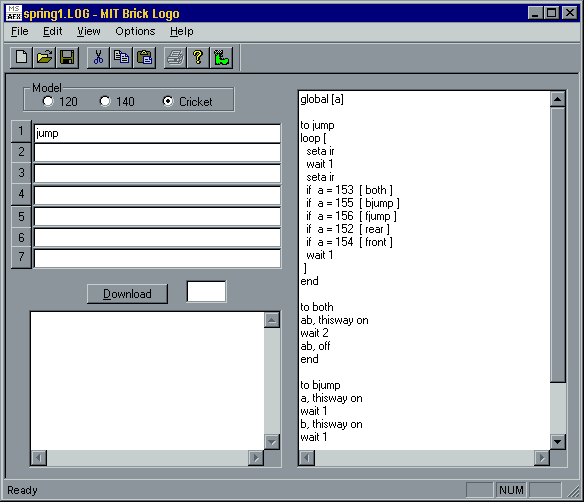584x502 pixels.
Task: Click the Download button
Action: tap(127, 294)
